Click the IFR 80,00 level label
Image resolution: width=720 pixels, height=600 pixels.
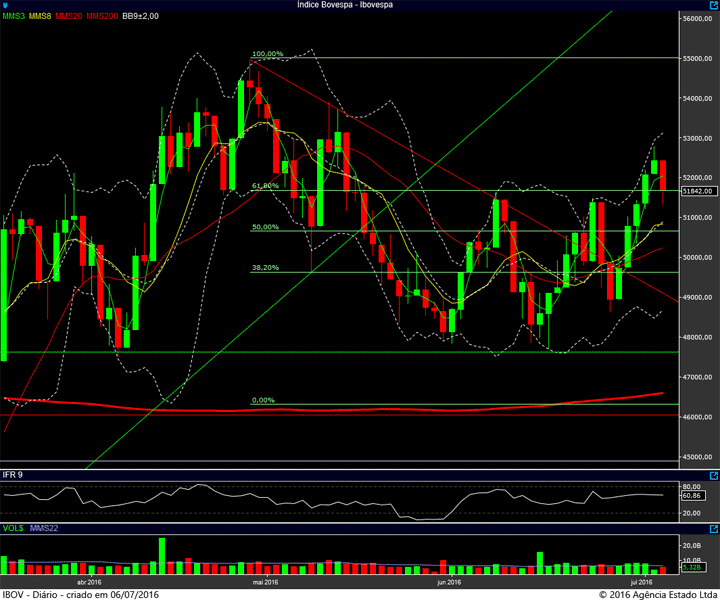coord(692,487)
